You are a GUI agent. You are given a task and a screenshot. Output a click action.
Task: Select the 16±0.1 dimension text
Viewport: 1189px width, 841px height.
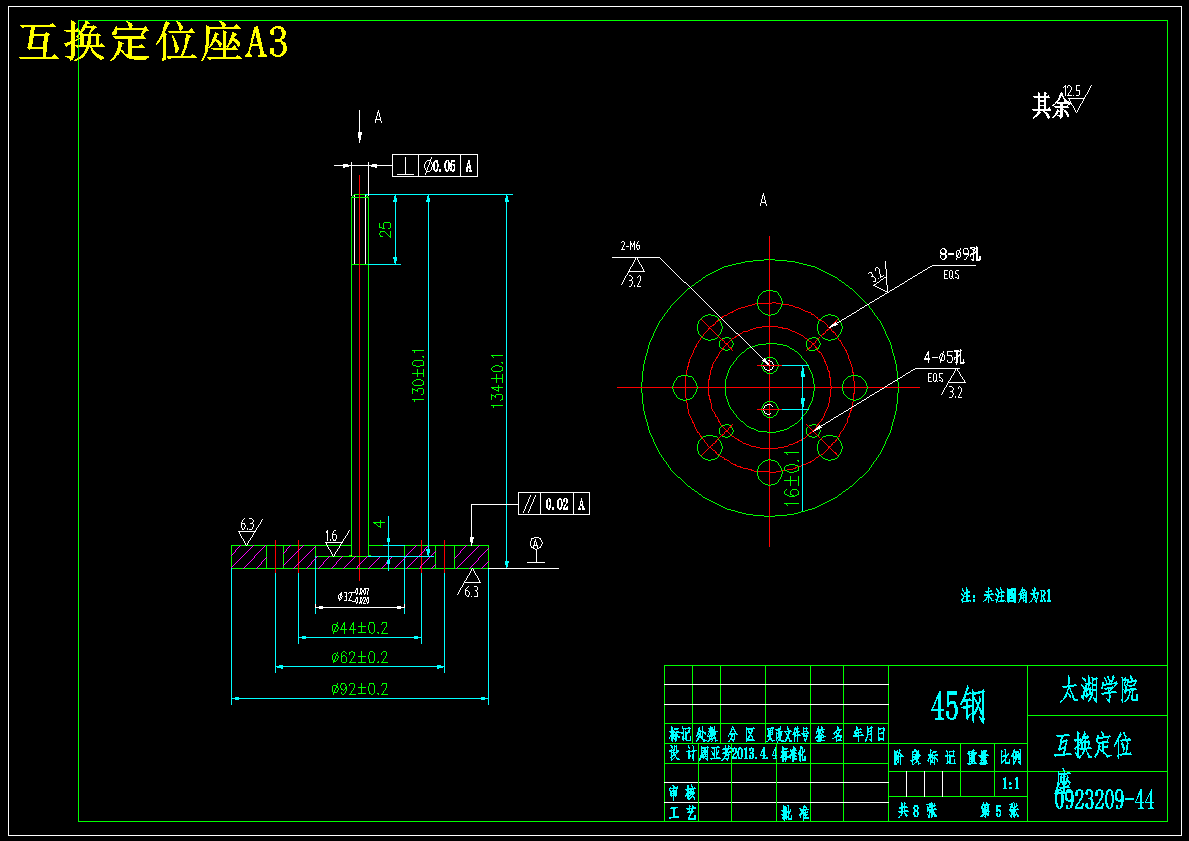coord(792,478)
